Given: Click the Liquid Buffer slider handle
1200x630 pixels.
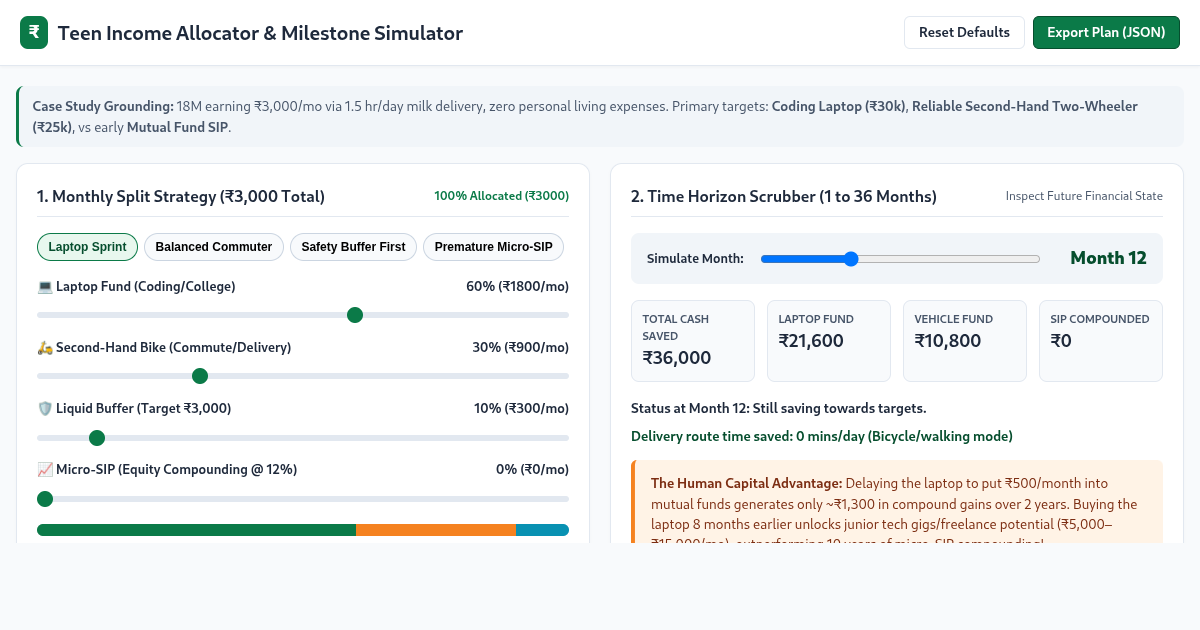Looking at the screenshot, I should click(97, 438).
